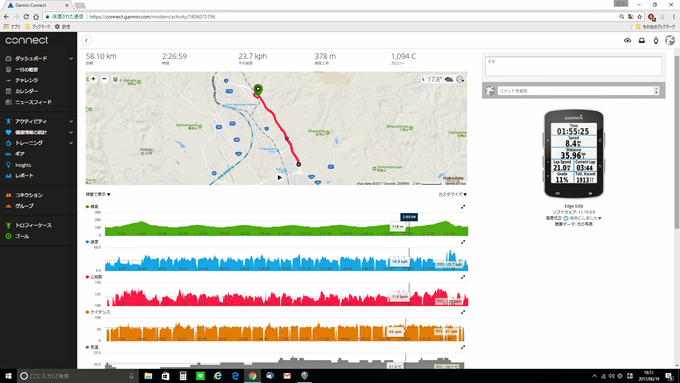The image size is (680, 383).
Task: Open the inbox icon in the header
Action: (642, 40)
